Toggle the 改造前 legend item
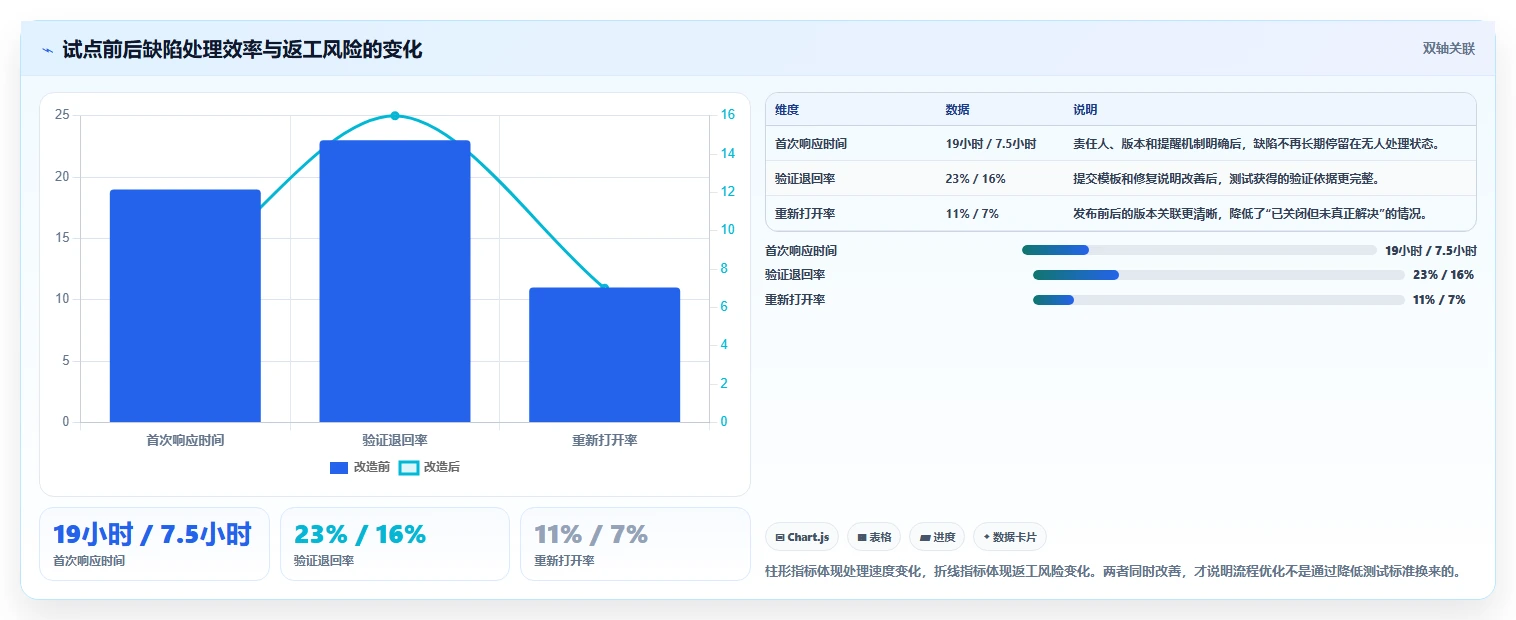 (x=359, y=467)
